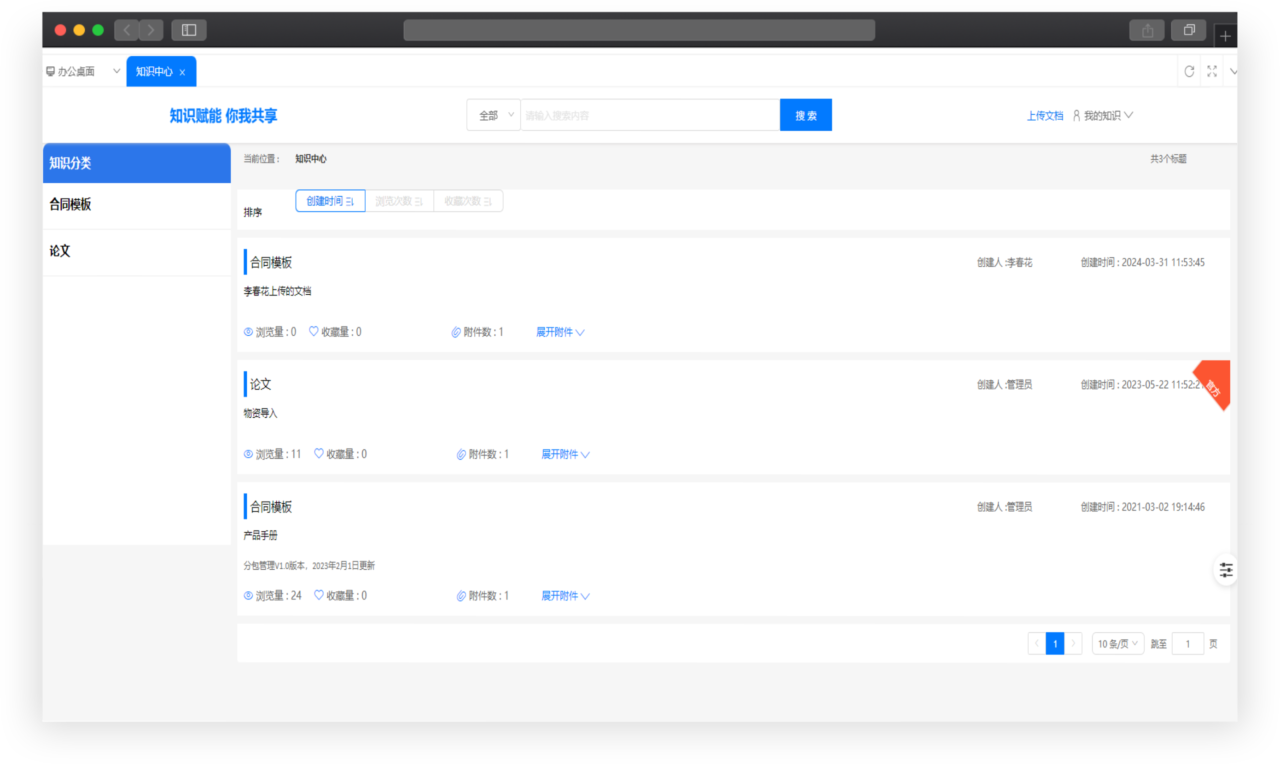Click the eye icon in 产品手册 card
This screenshot has height=764, width=1280.
(248, 596)
